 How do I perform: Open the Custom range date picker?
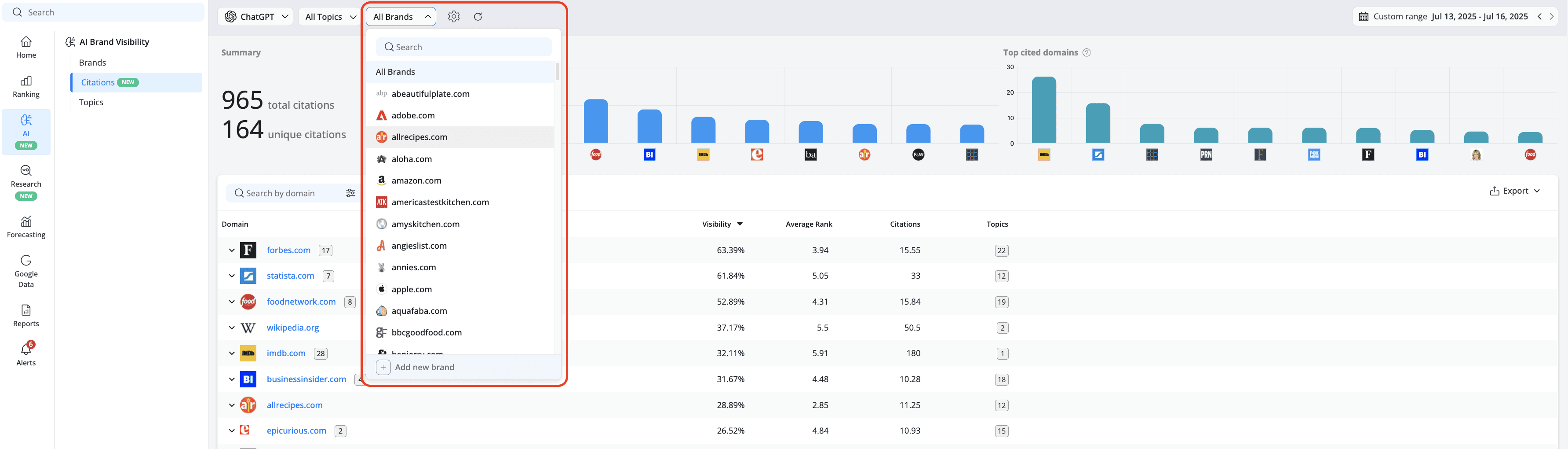click(1443, 16)
